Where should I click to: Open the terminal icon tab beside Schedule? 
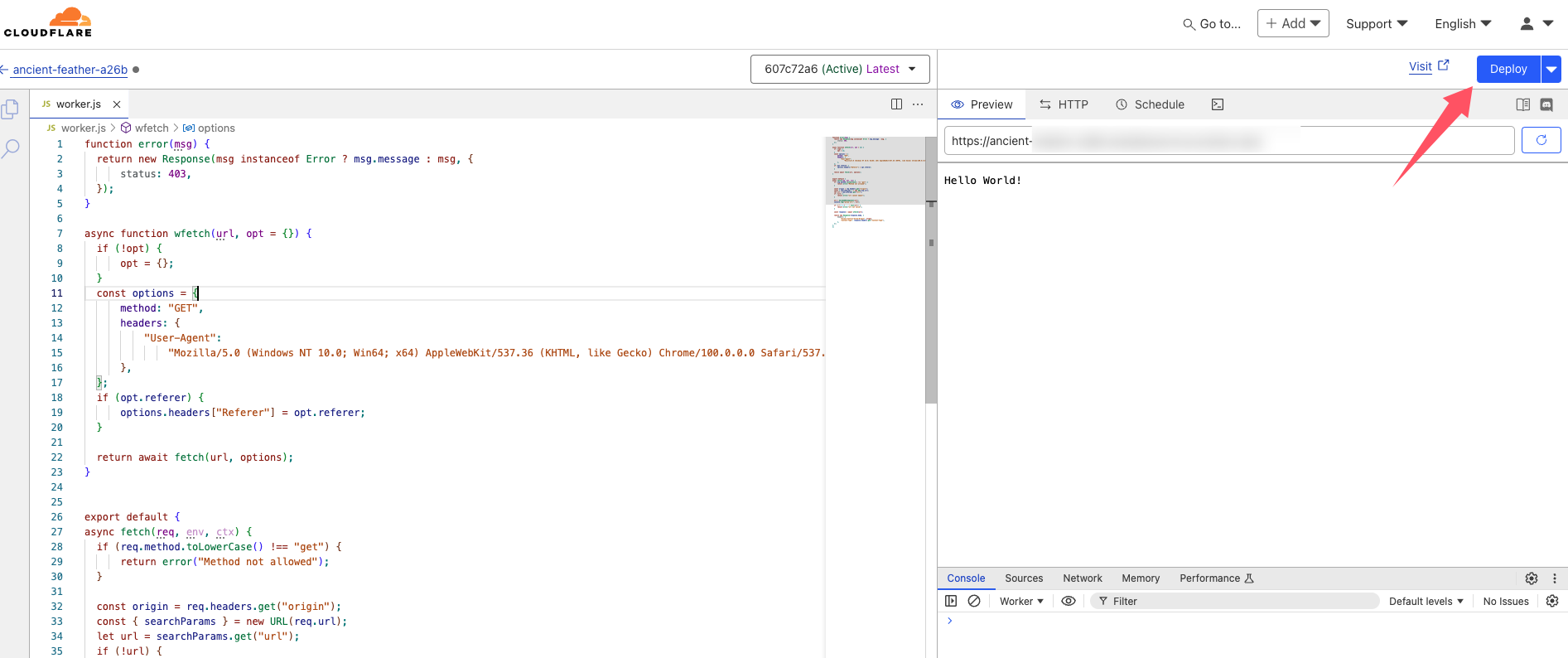pyautogui.click(x=1217, y=104)
